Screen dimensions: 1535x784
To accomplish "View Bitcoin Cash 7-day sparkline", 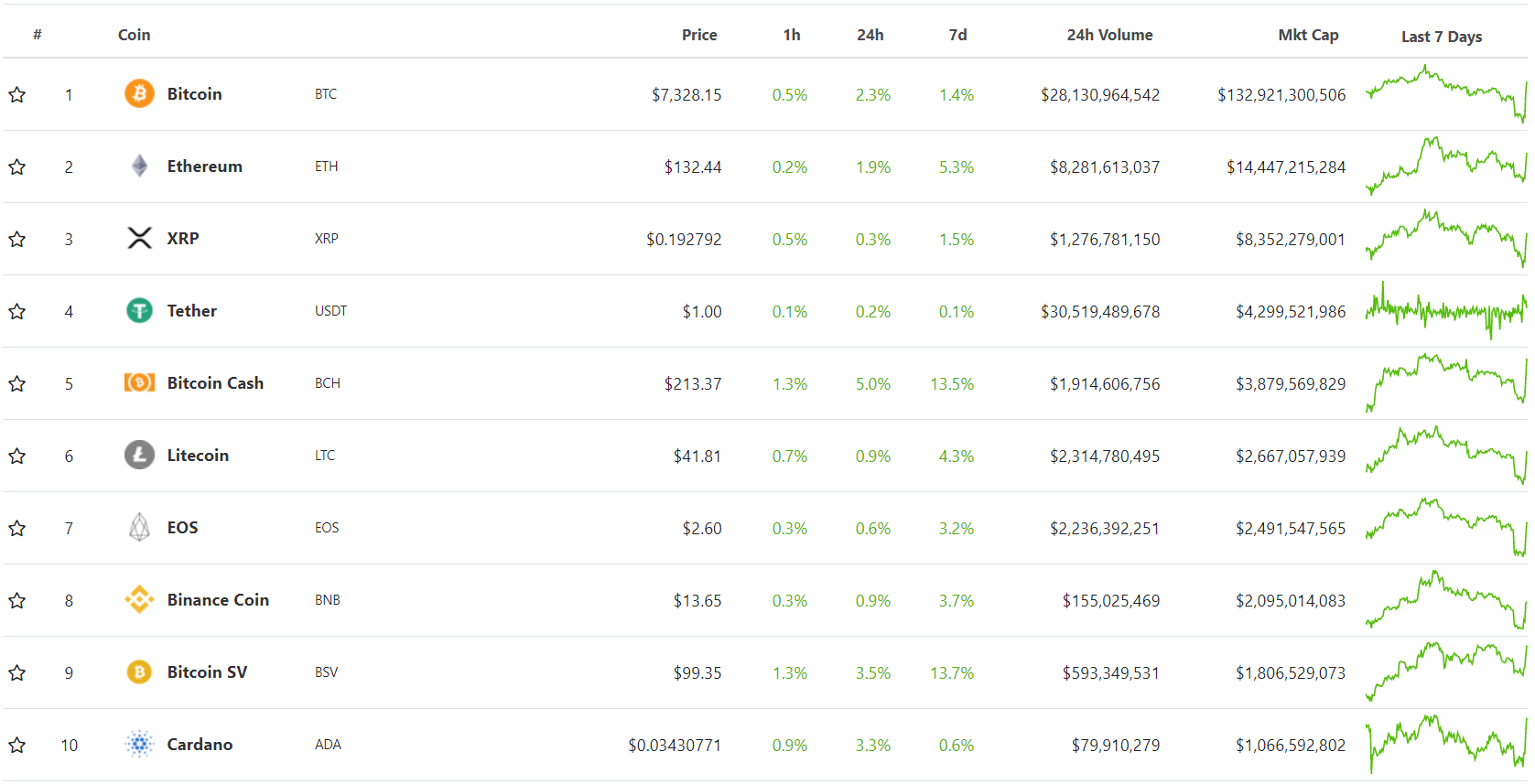I will pyautogui.click(x=1446, y=382).
